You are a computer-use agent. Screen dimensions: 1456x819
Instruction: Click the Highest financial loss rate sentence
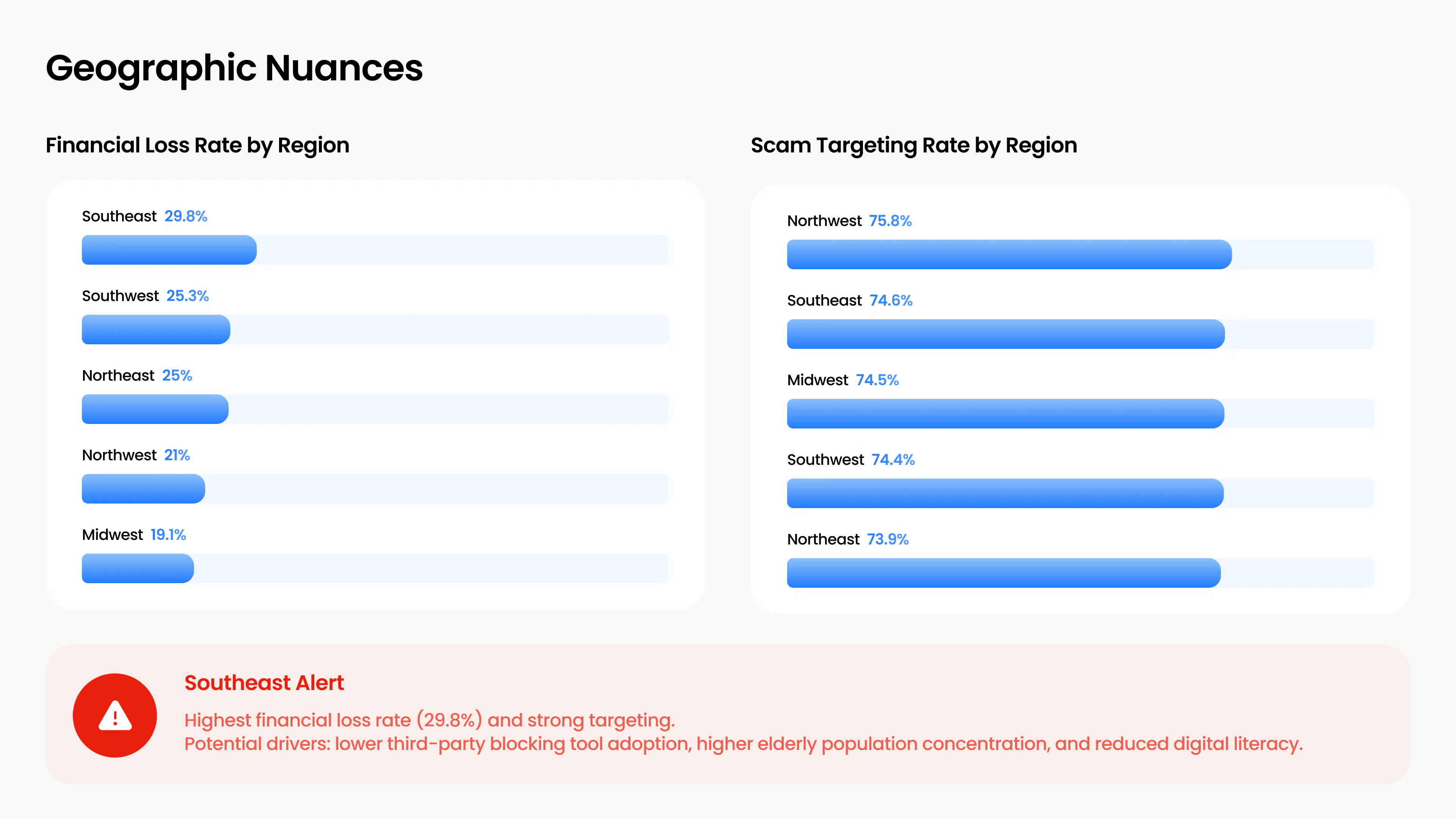click(430, 720)
